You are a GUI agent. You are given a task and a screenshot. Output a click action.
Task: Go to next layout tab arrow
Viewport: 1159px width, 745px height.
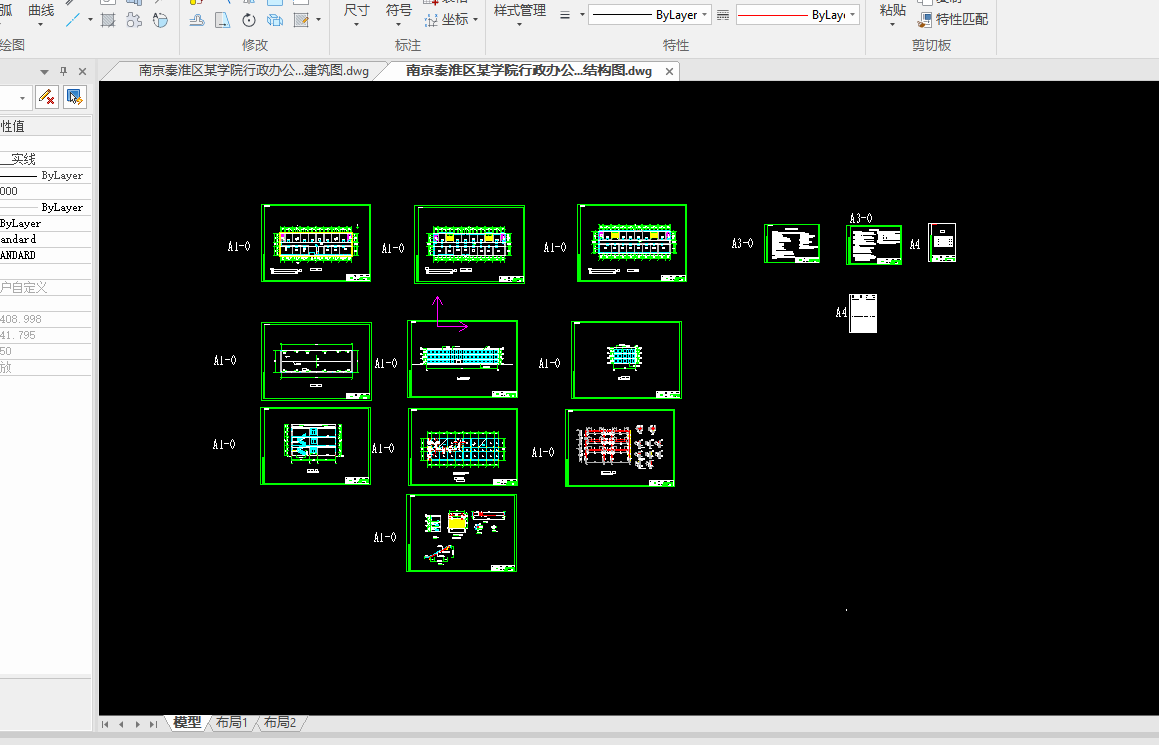(x=137, y=724)
